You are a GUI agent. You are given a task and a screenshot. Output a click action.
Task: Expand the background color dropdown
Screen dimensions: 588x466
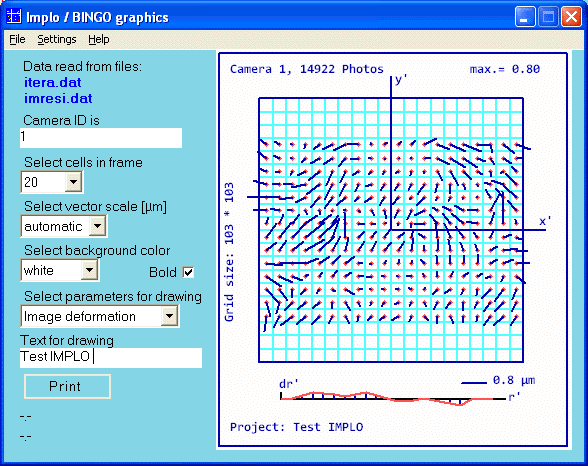[90, 270]
